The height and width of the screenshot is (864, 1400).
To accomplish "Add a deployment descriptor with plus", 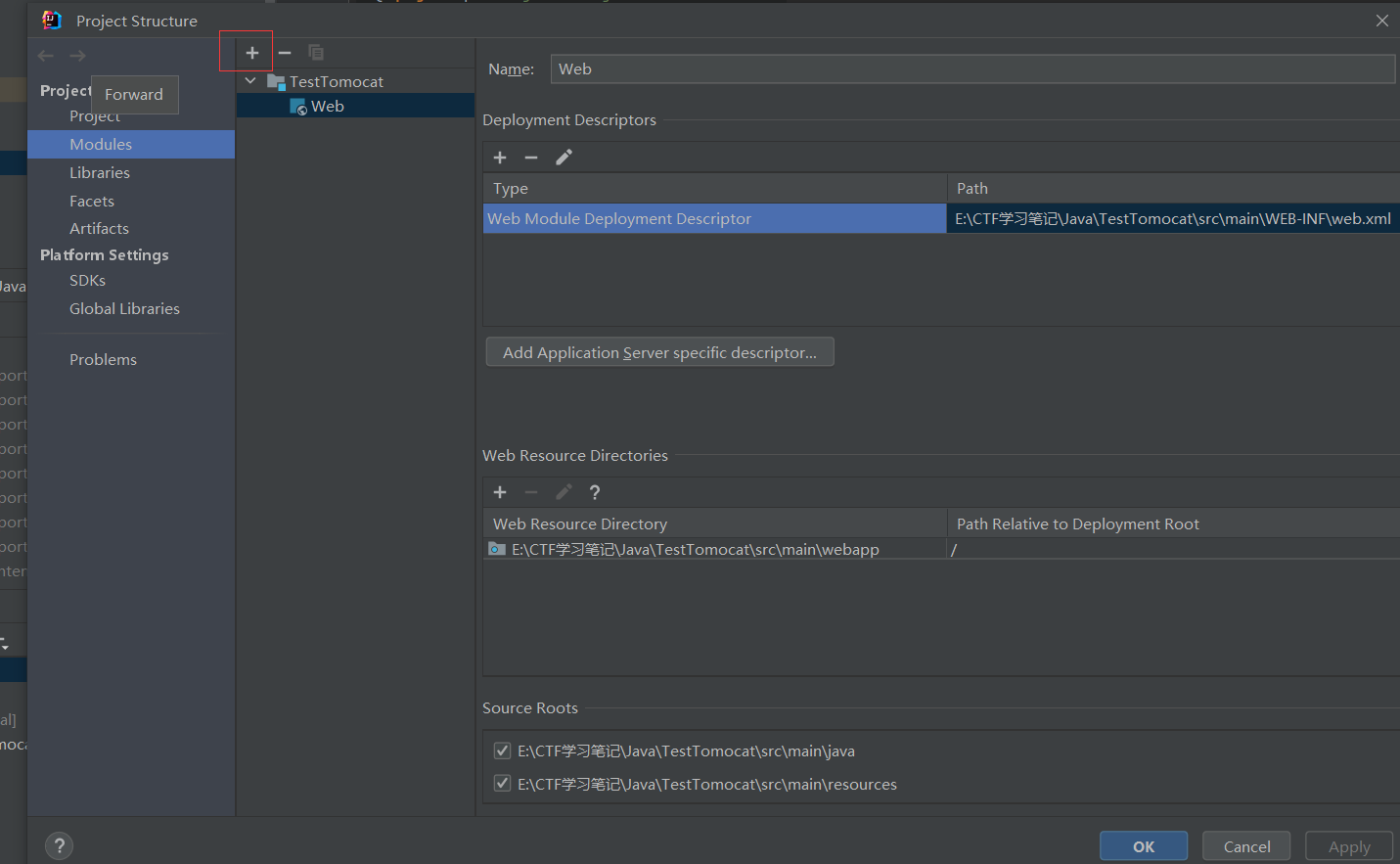I will (x=500, y=158).
